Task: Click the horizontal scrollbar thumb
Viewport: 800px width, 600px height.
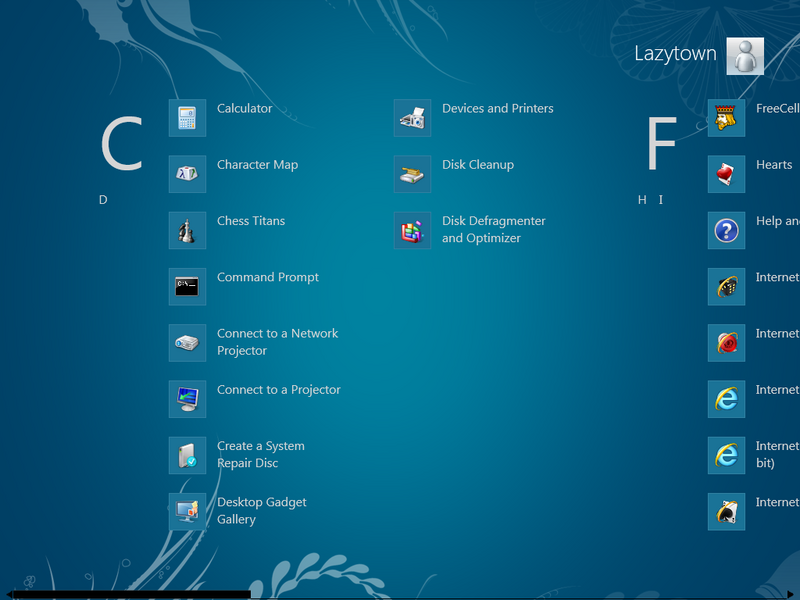Action: (x=132, y=595)
